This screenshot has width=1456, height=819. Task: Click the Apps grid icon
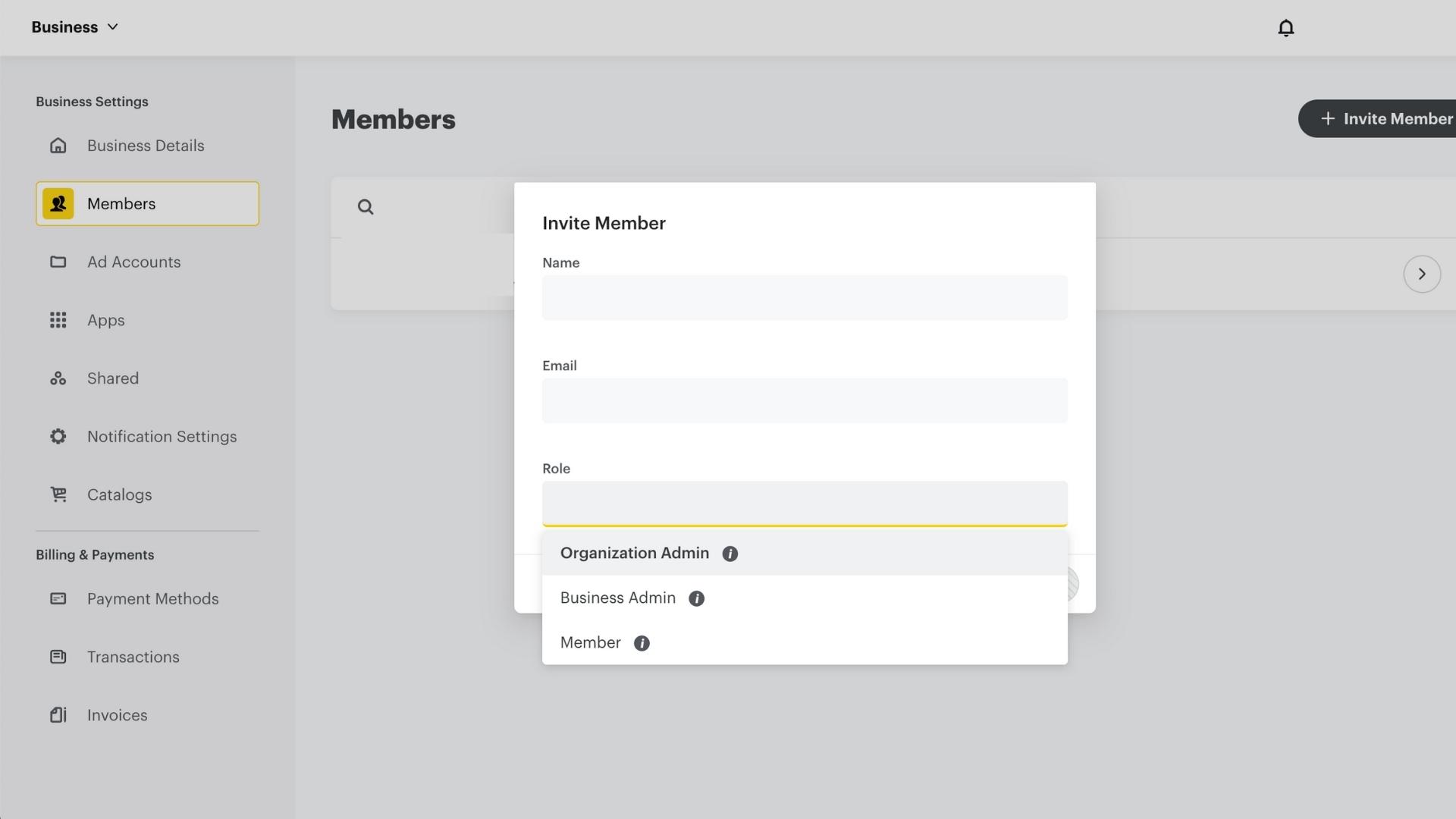(58, 320)
